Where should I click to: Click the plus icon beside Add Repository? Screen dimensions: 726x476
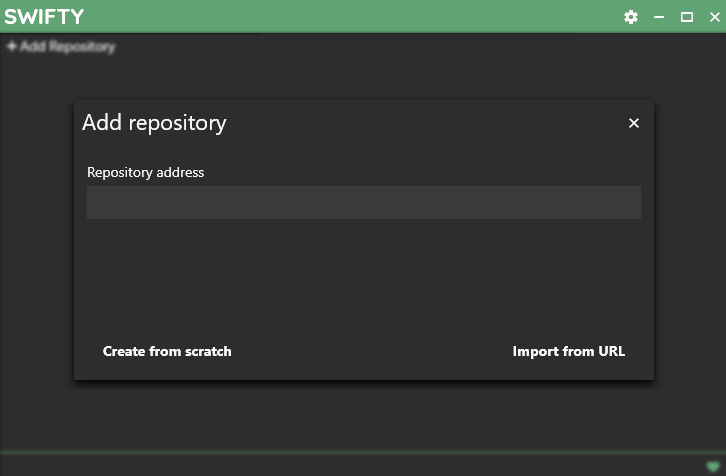coord(12,46)
